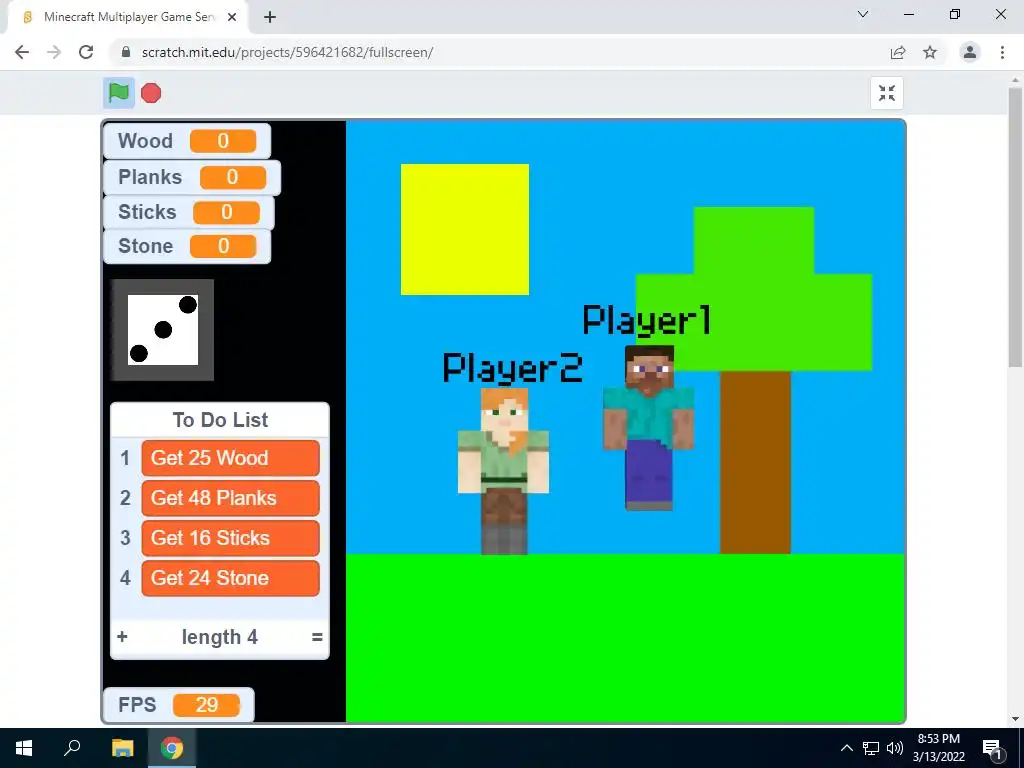Open a new browser tab
Screen dimensions: 1024x768
(270, 17)
